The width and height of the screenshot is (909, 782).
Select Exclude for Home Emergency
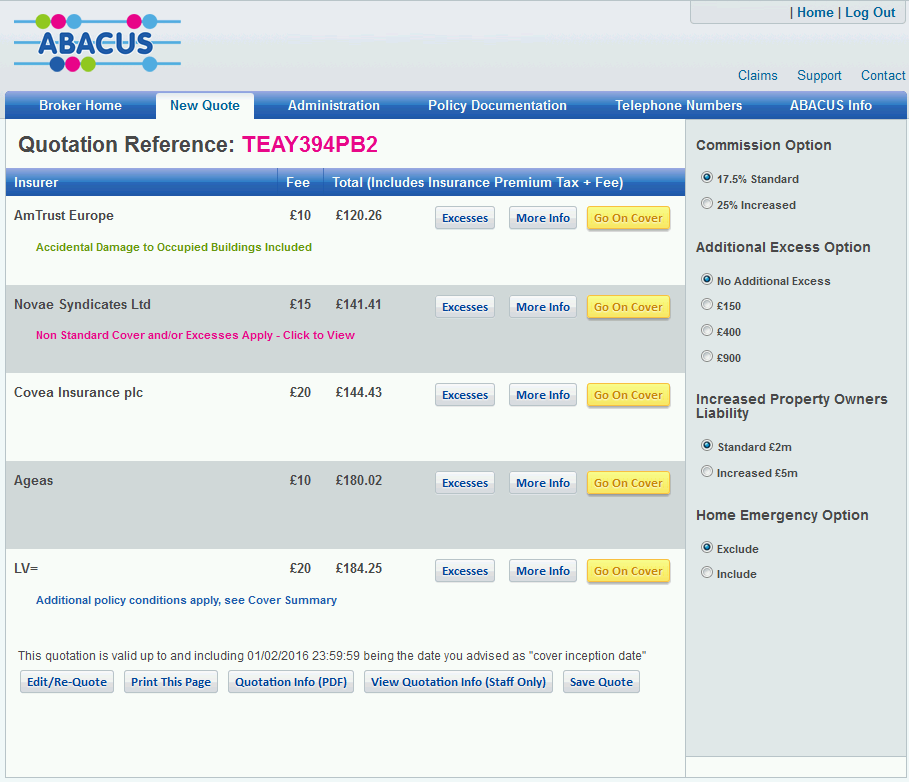coord(707,547)
